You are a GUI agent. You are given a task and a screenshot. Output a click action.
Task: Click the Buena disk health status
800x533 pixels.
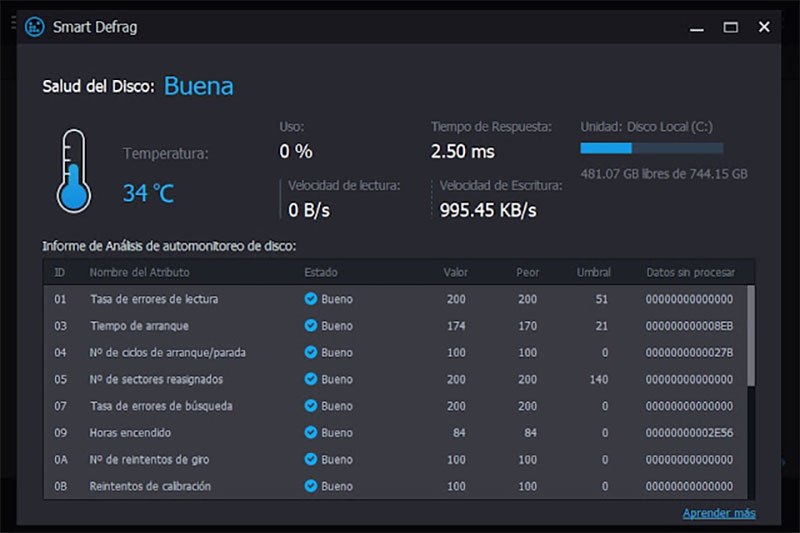(x=198, y=86)
